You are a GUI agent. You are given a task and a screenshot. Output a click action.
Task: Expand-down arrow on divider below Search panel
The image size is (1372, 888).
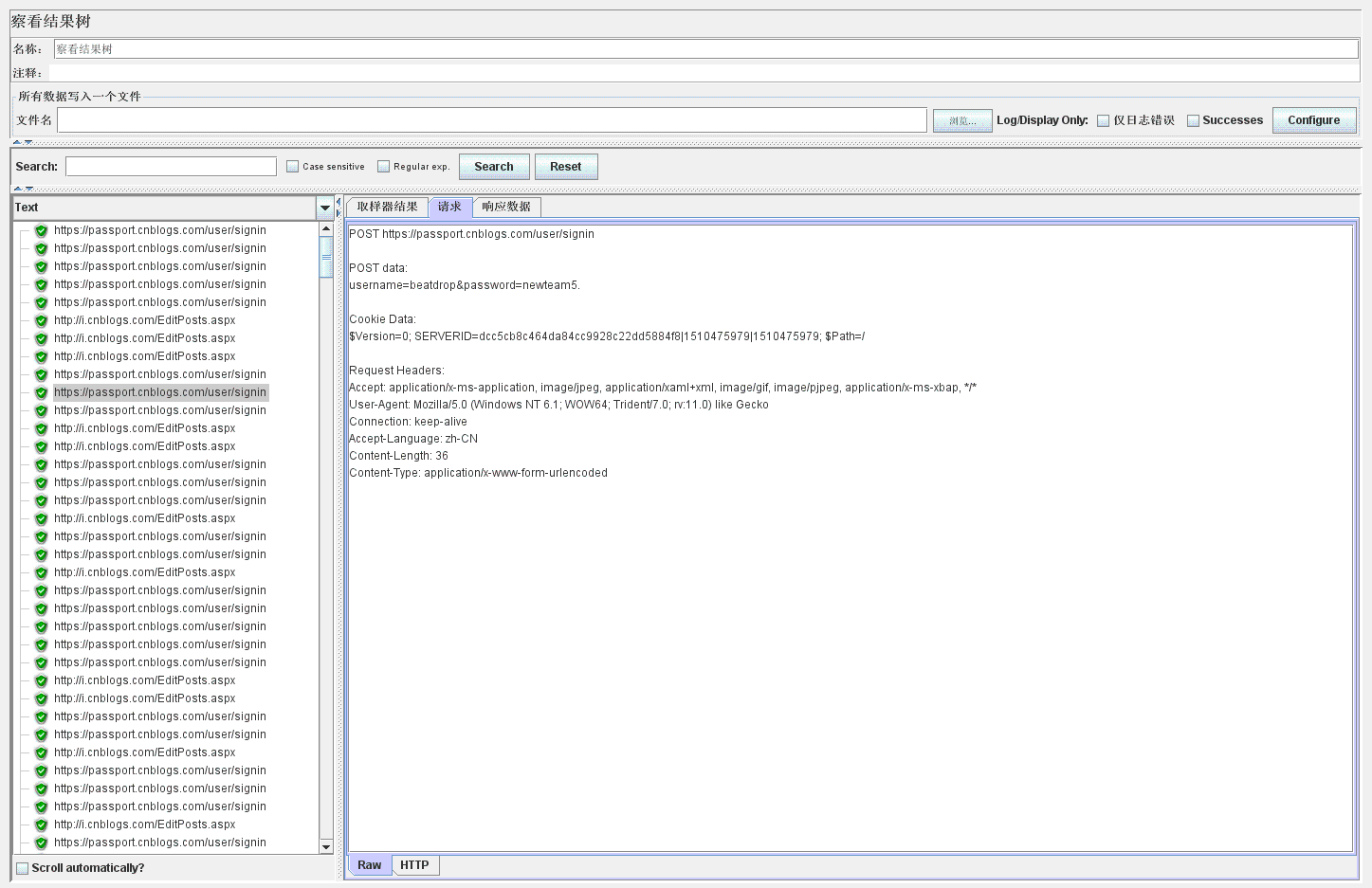(28, 189)
